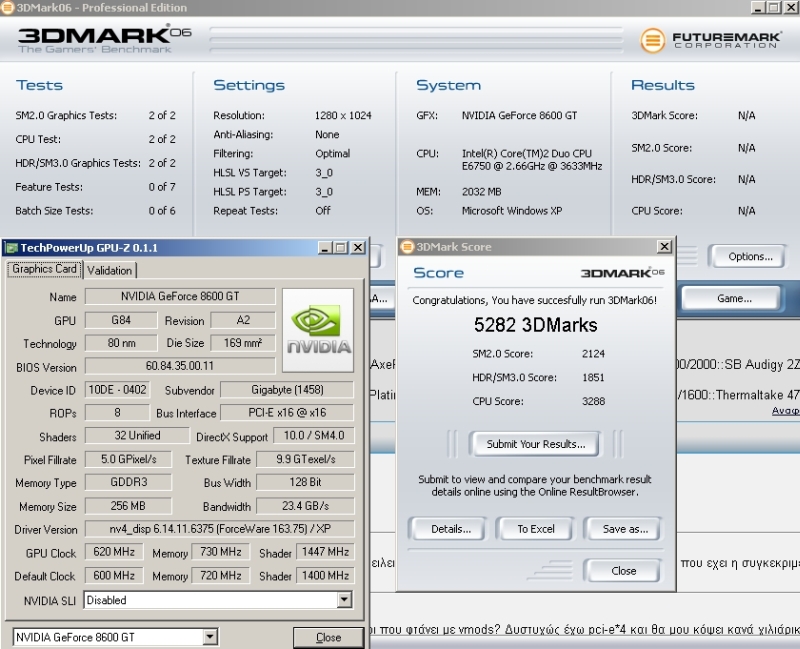Click the Texture Fillrate field
The image size is (800, 649).
pyautogui.click(x=305, y=459)
